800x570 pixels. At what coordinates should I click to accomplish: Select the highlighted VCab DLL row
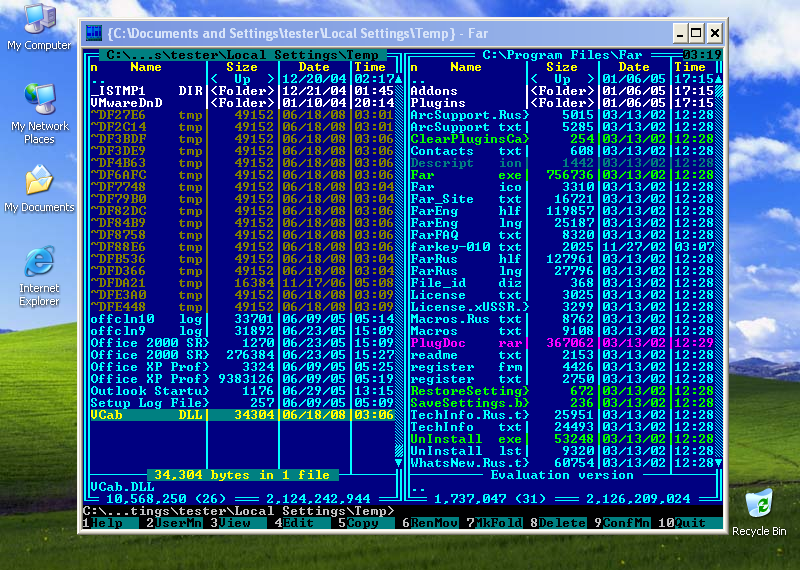pos(242,415)
